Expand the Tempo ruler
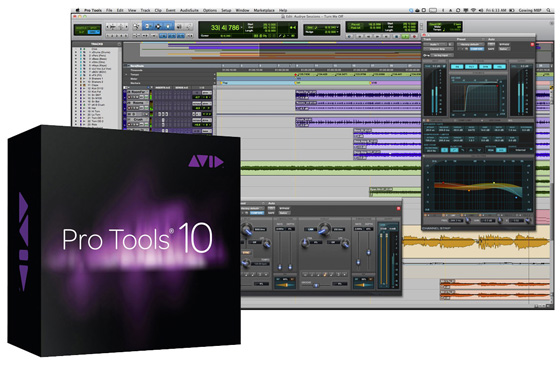This screenshot has width=560, height=365. coord(126,74)
